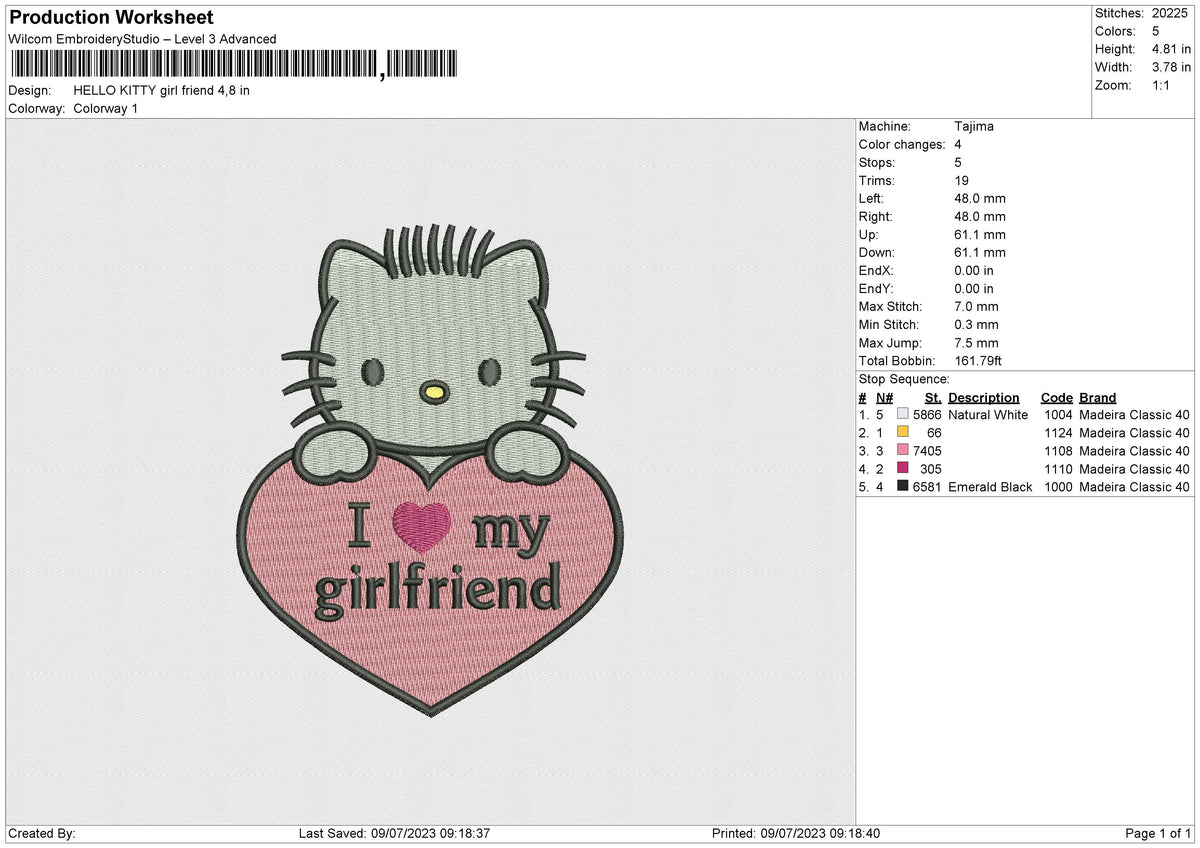Image resolution: width=1200 pixels, height=848 pixels.
Task: Click the Up value '61.1 mm'
Action: click(980, 234)
